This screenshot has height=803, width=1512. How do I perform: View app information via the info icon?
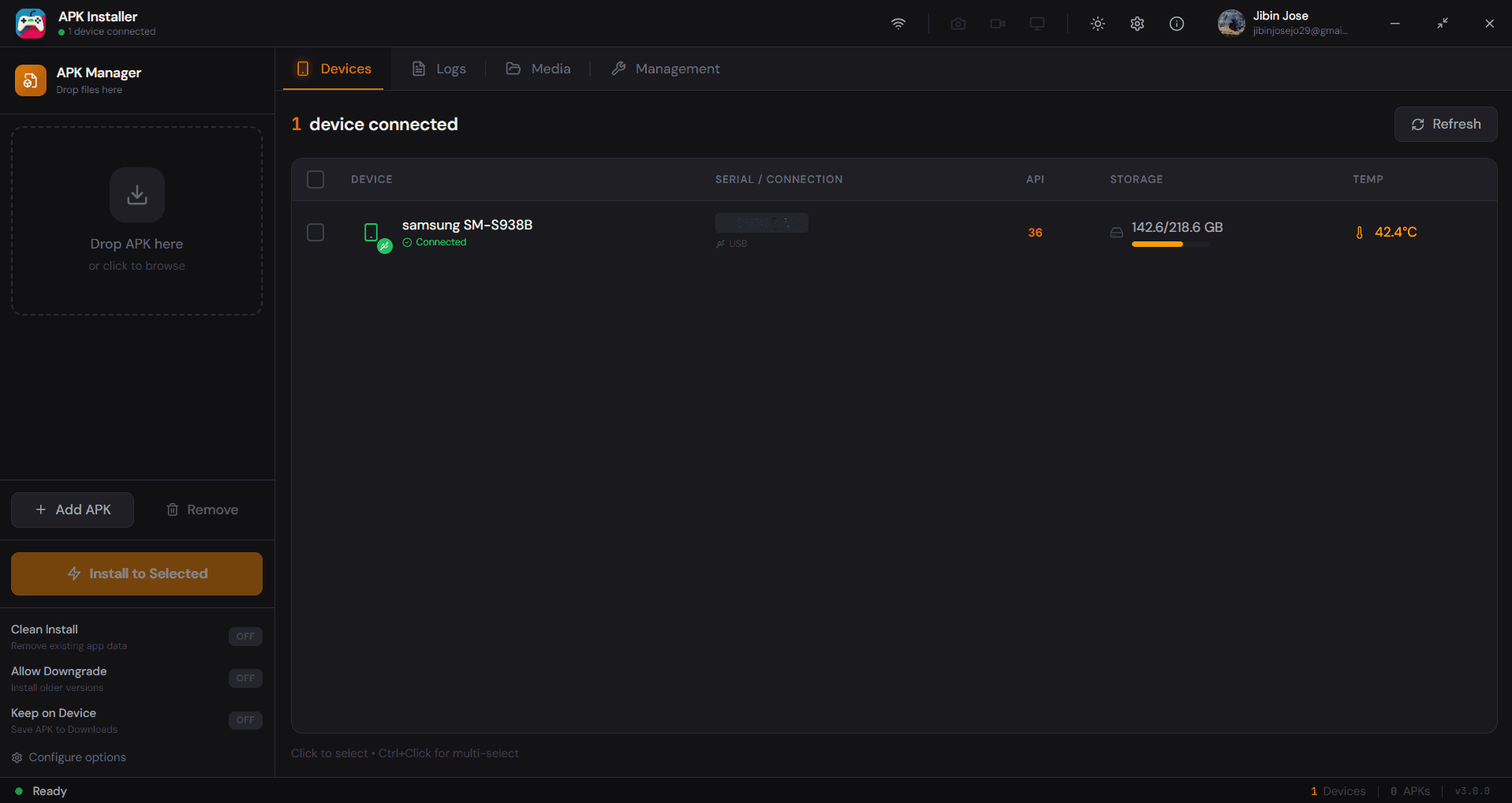[1176, 24]
